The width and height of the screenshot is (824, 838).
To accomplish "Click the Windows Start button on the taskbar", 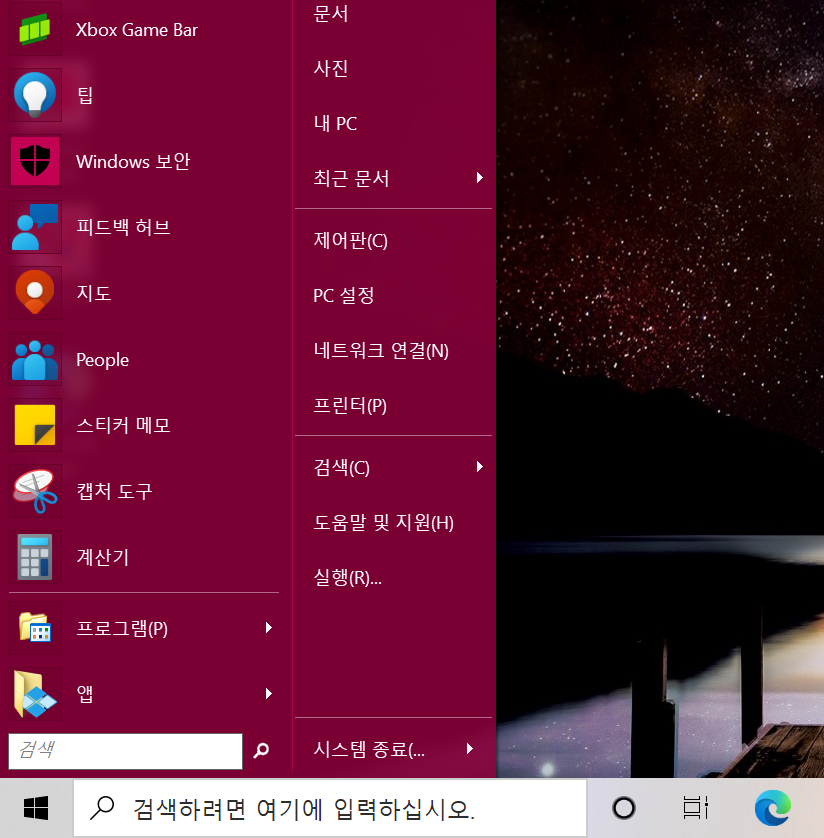I will pyautogui.click(x=36, y=807).
